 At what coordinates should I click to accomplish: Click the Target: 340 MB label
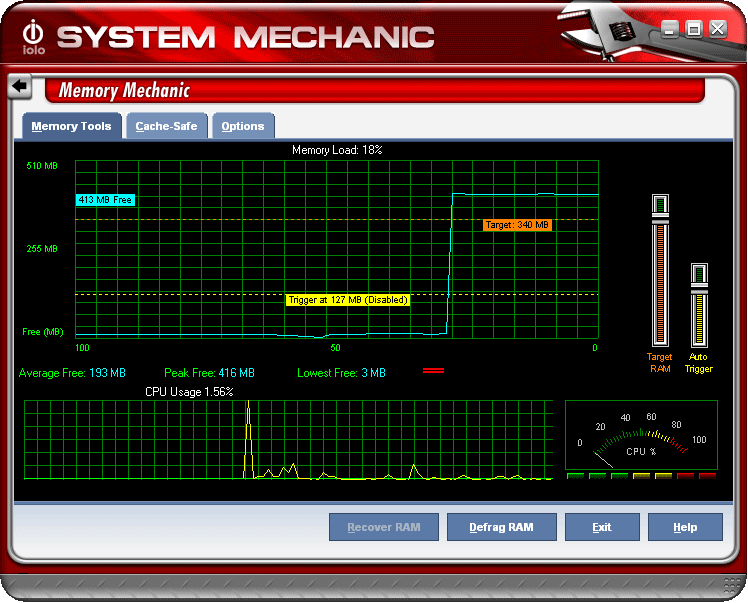pos(517,225)
